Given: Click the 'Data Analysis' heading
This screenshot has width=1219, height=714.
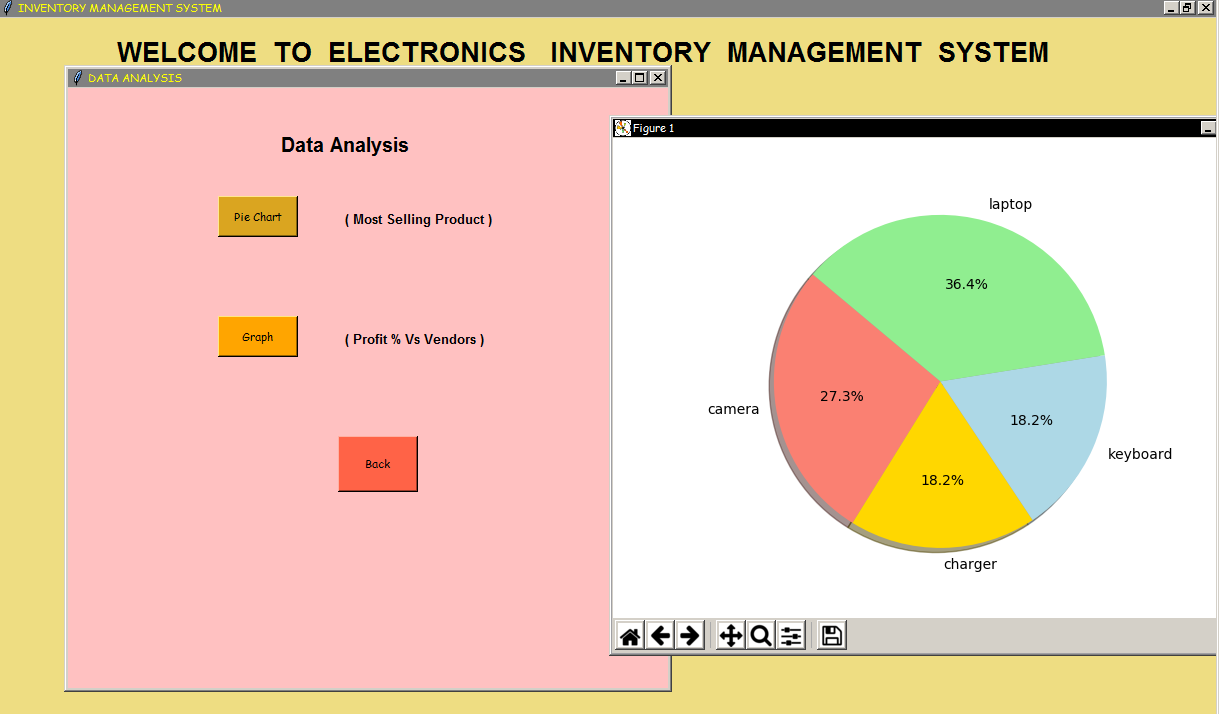Looking at the screenshot, I should [x=345, y=145].
